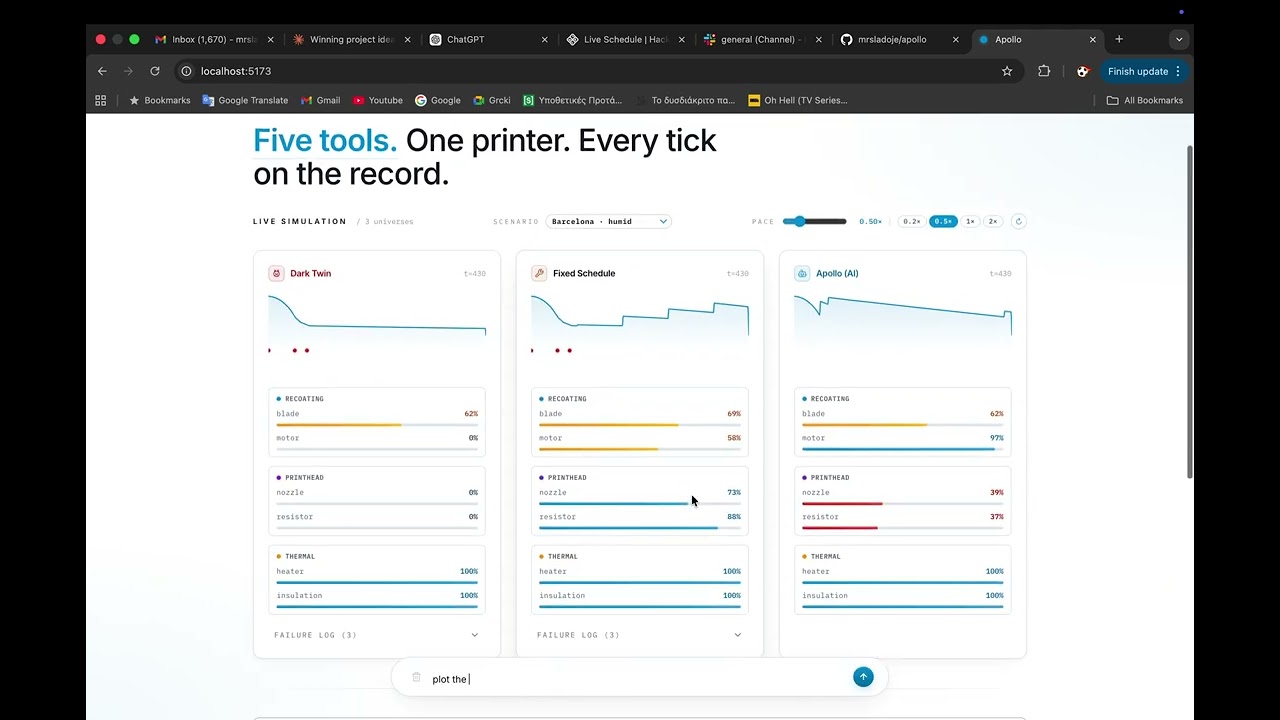The width and height of the screenshot is (1280, 720).
Task: View site information icon in address bar
Action: [186, 71]
